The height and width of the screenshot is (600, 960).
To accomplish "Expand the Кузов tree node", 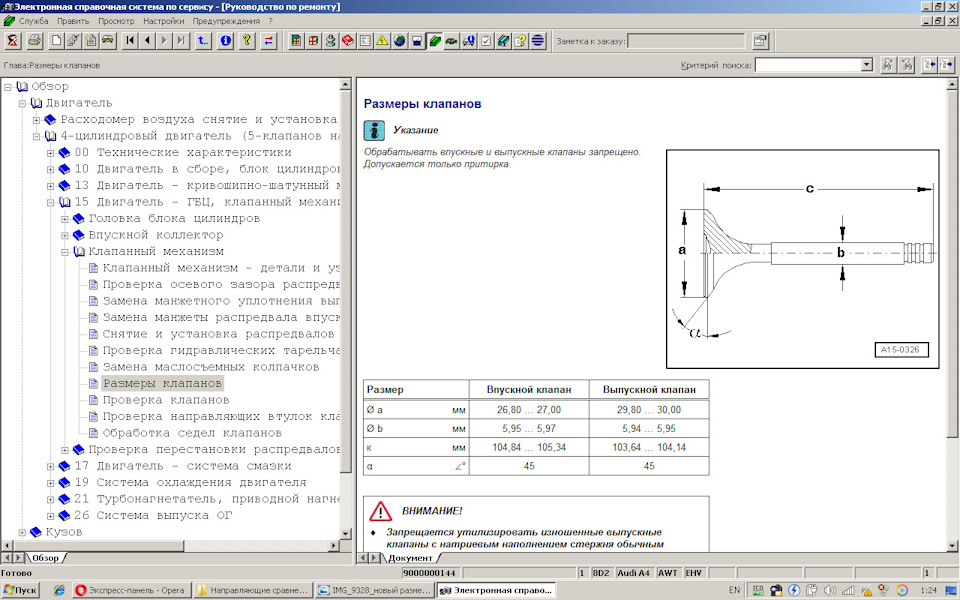I will point(23,532).
